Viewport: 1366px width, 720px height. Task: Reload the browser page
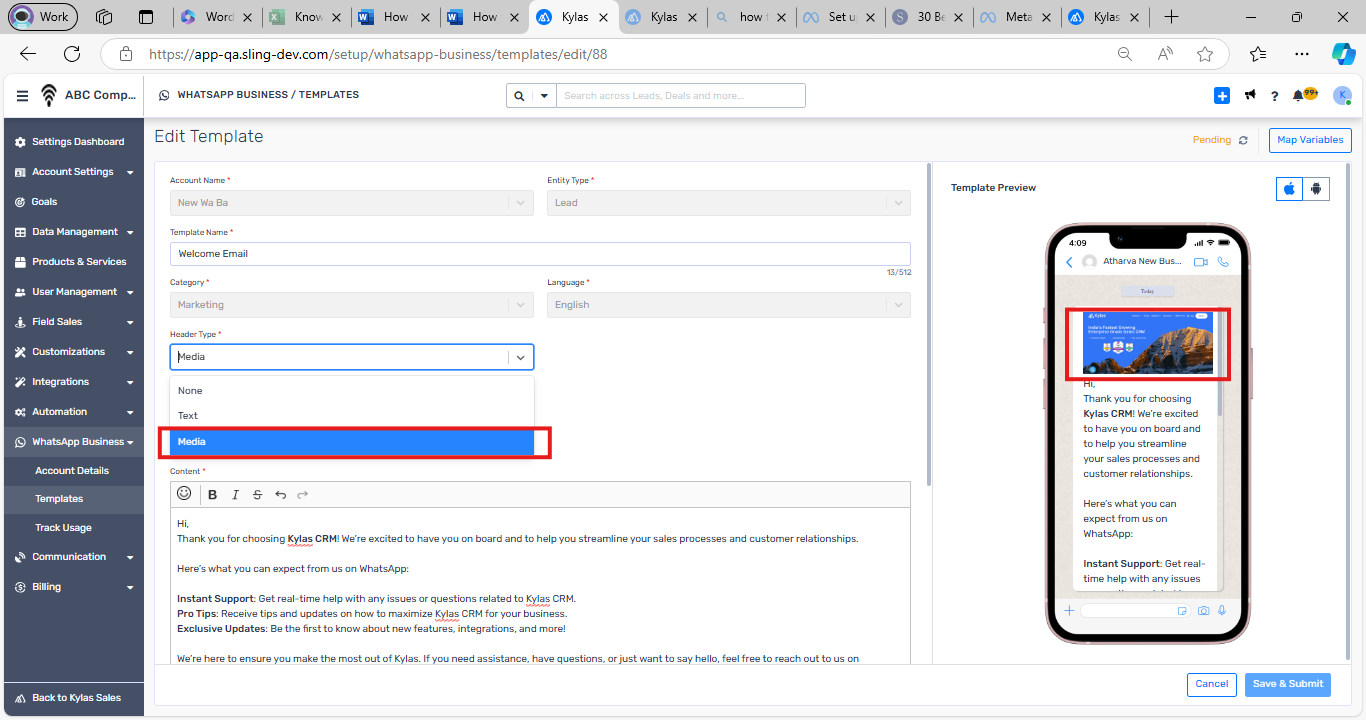pos(72,54)
